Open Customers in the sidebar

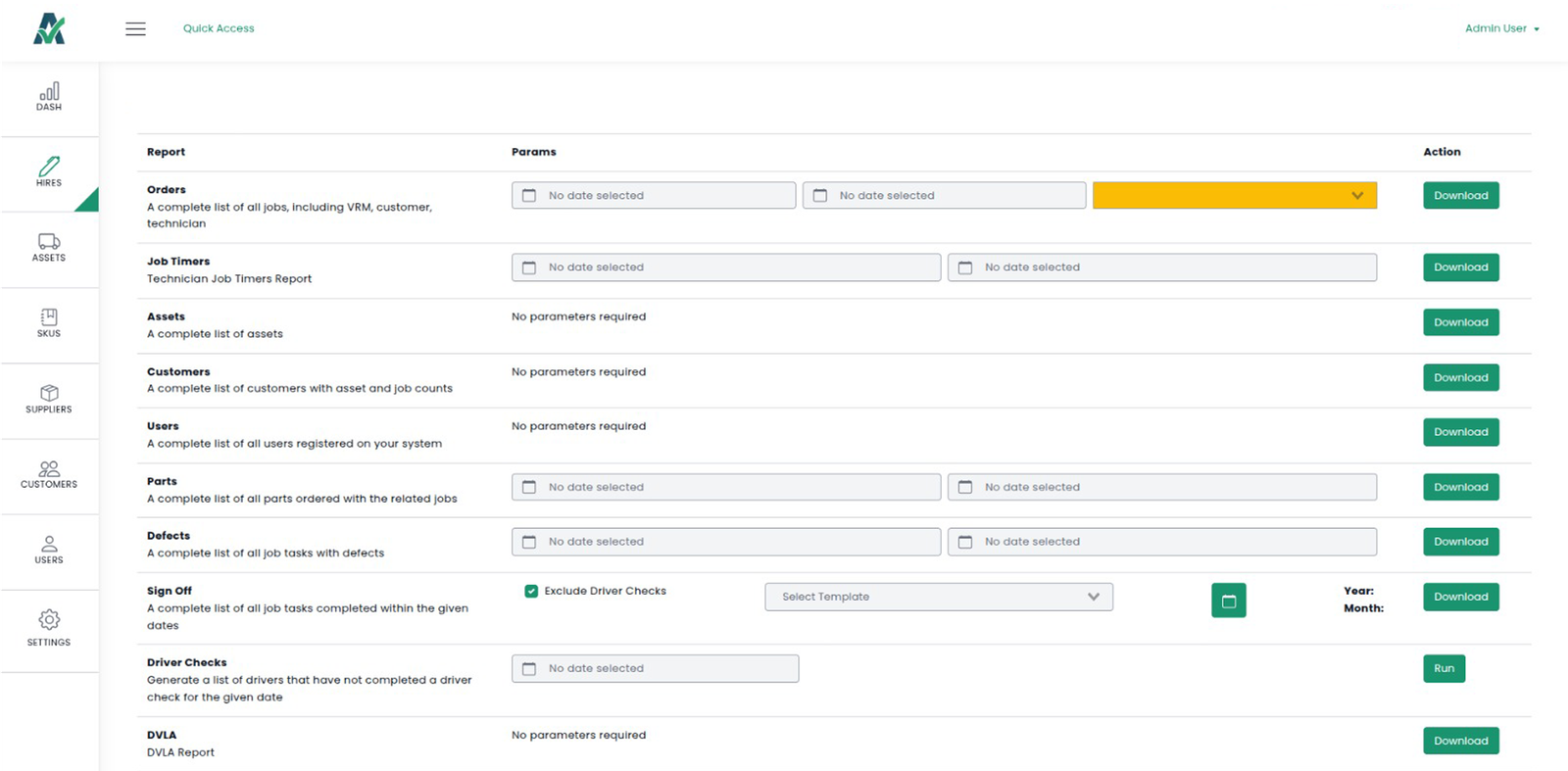(x=49, y=474)
